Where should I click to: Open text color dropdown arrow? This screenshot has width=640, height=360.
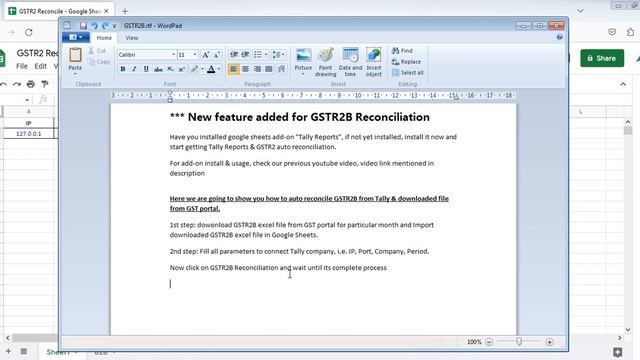[x=219, y=69]
